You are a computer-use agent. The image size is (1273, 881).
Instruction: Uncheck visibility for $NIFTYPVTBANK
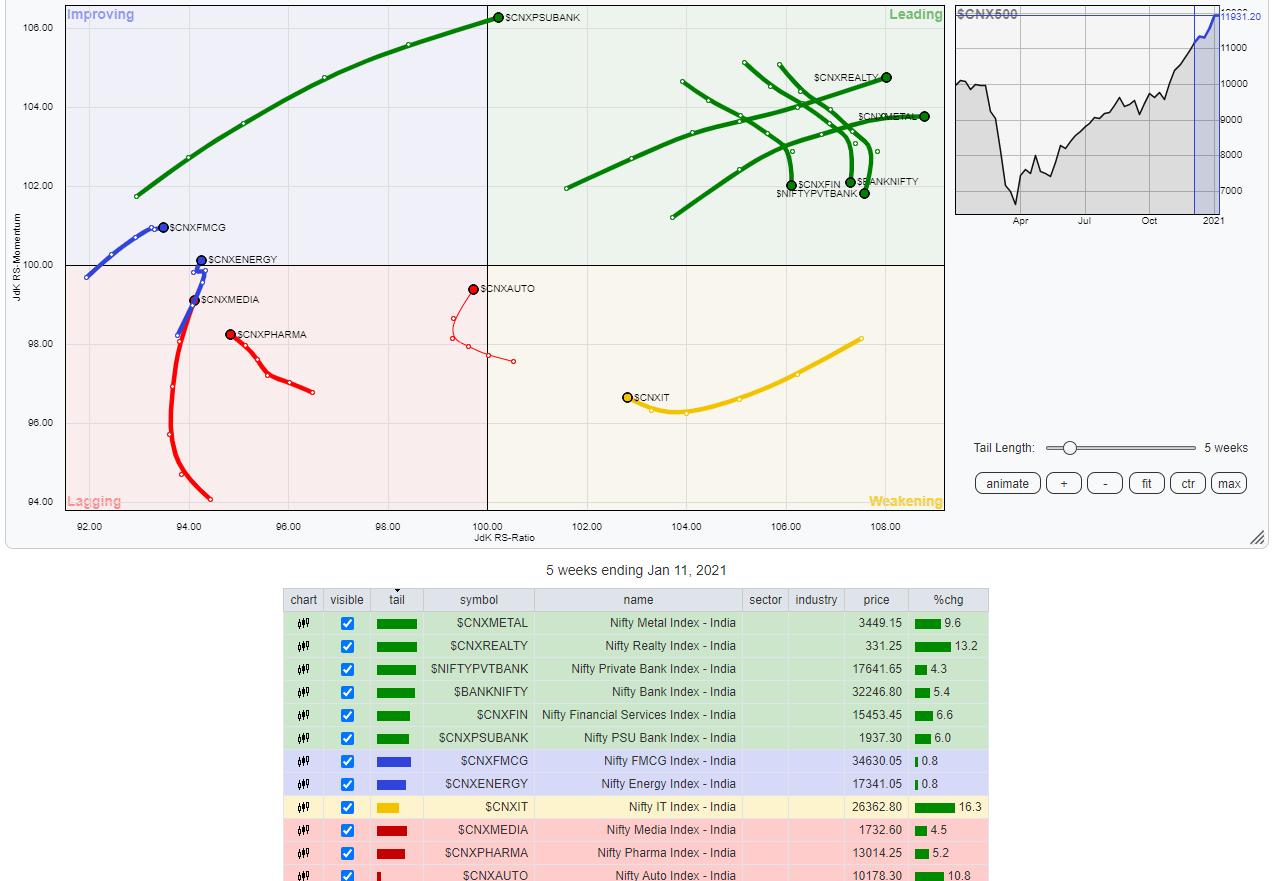coord(347,669)
